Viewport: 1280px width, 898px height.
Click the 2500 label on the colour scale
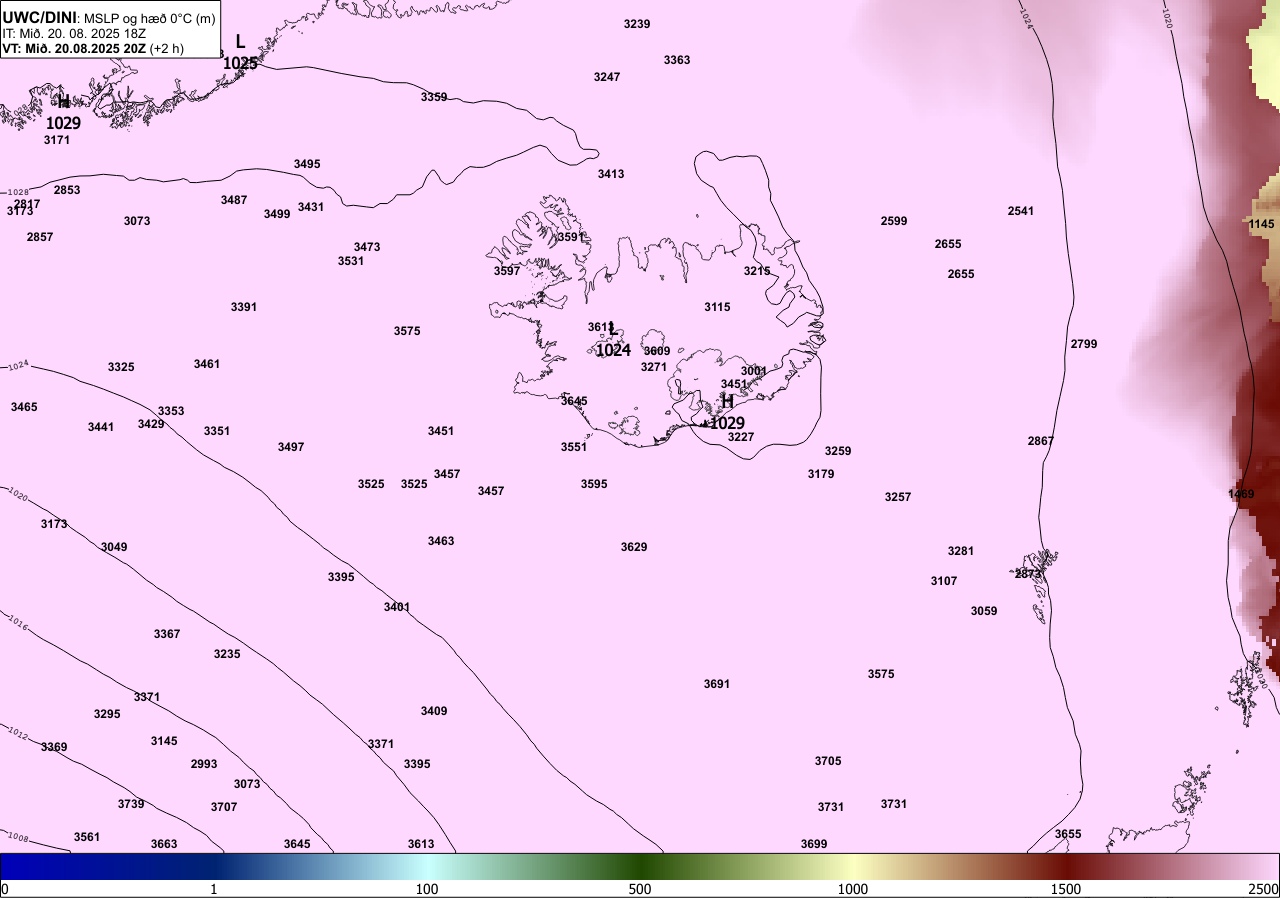click(x=1262, y=889)
